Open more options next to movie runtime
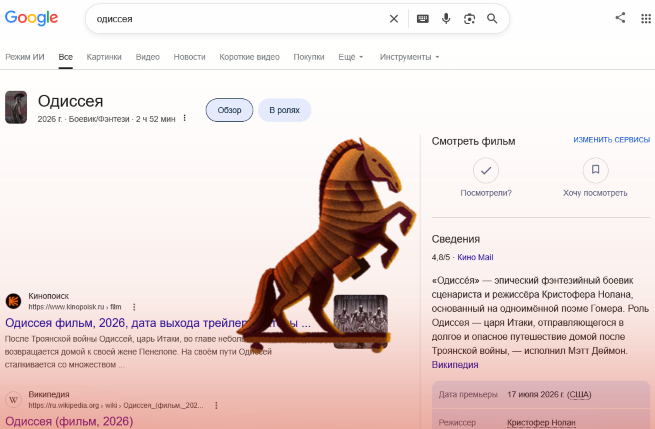 (184, 119)
